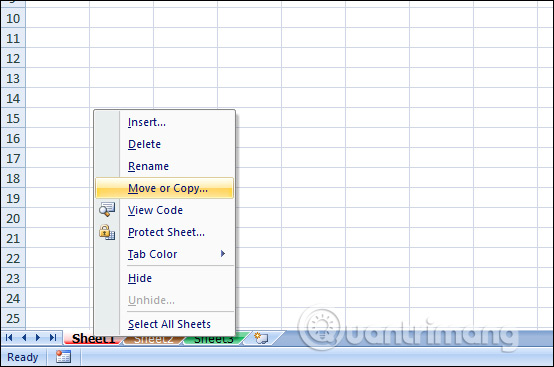Select row 12 header
Screen dimensions: 554x367
(13, 58)
